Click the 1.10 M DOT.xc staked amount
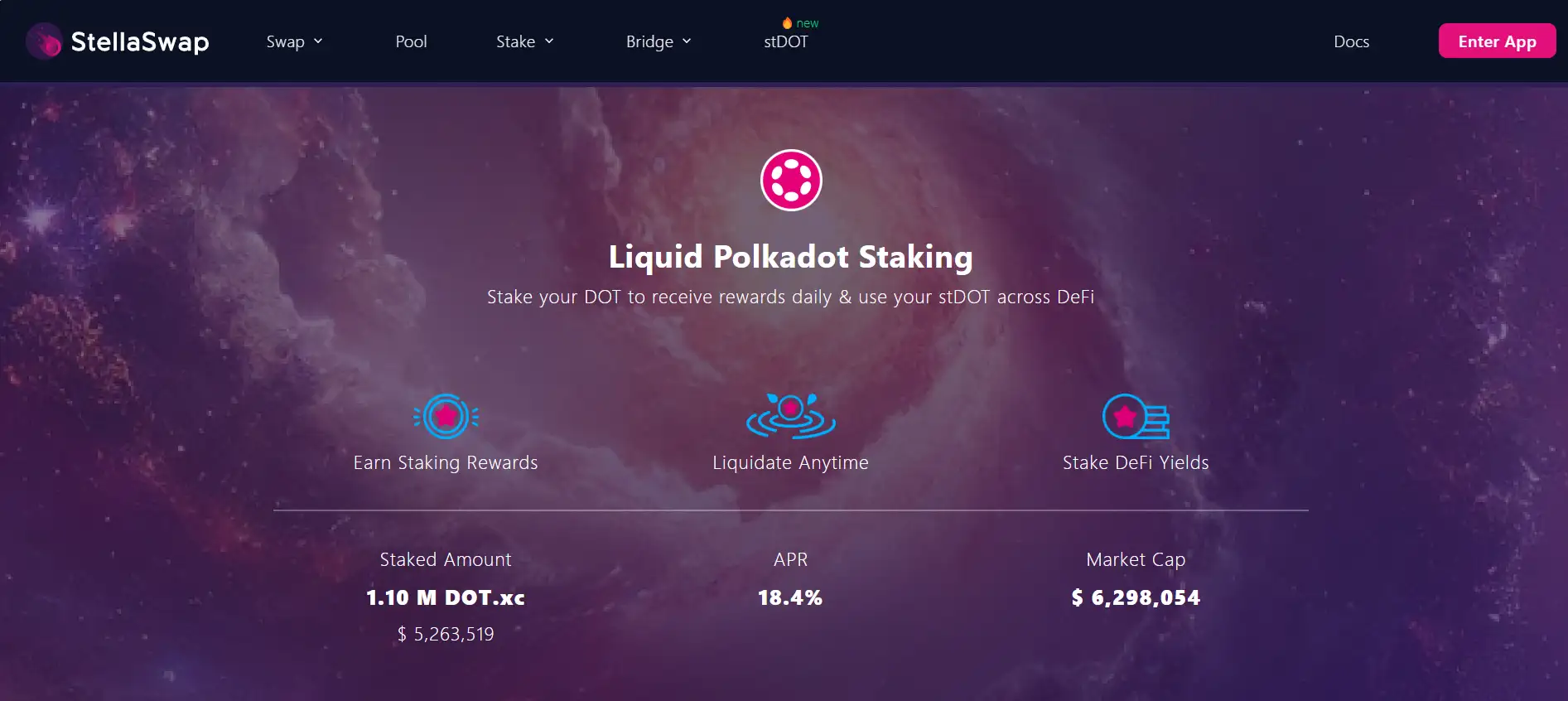This screenshot has height=701, width=1568. tap(446, 597)
